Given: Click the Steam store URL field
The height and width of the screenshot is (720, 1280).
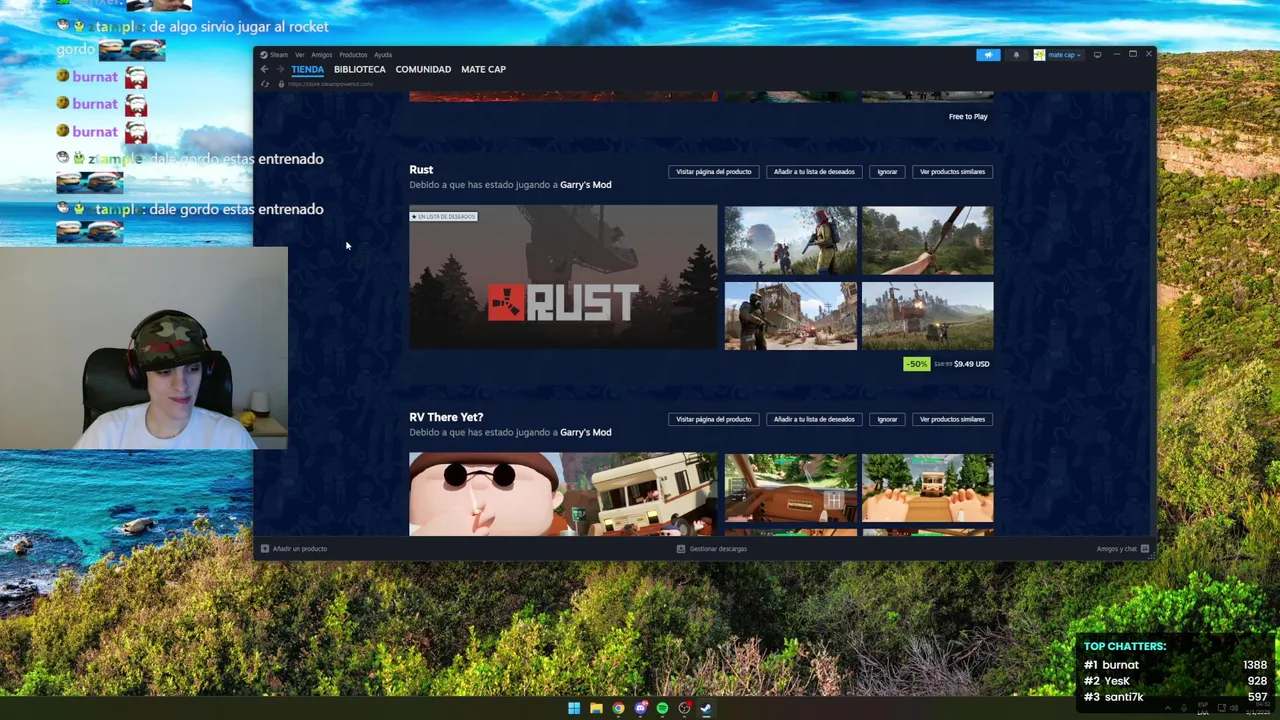Looking at the screenshot, I should pyautogui.click(x=330, y=84).
